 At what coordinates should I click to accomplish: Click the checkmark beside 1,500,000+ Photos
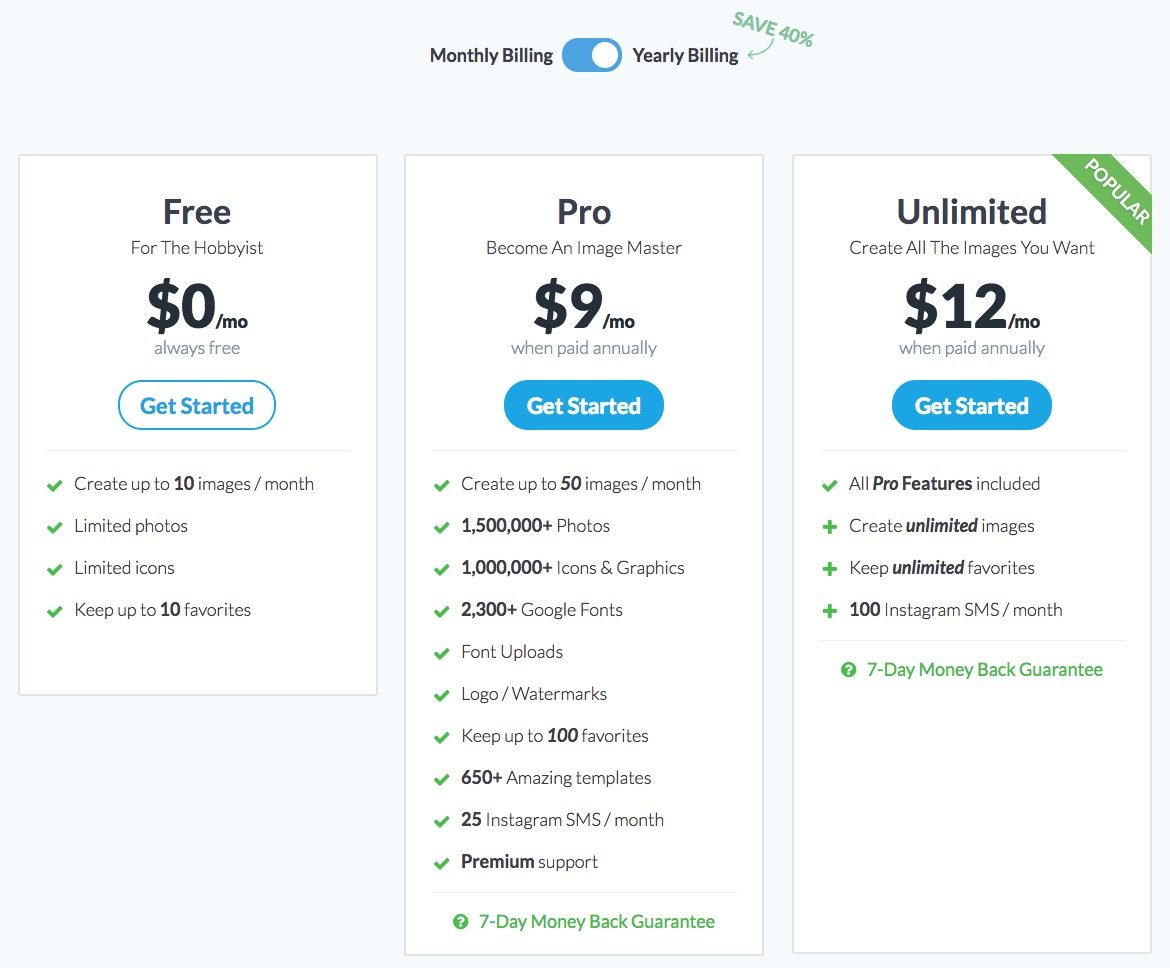(x=441, y=527)
